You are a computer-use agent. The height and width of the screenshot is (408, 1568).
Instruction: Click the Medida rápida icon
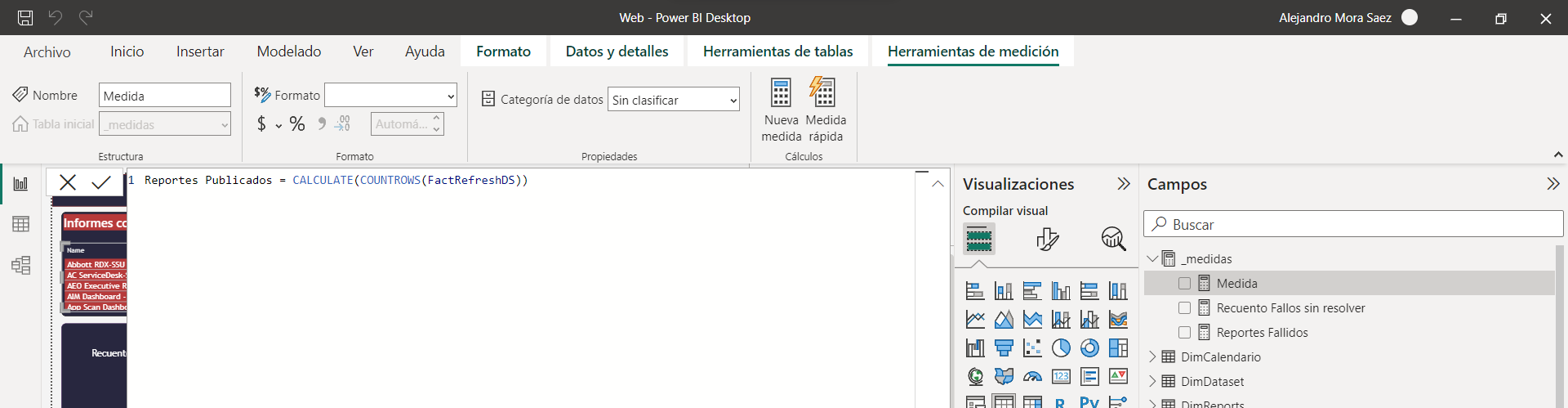[x=823, y=93]
